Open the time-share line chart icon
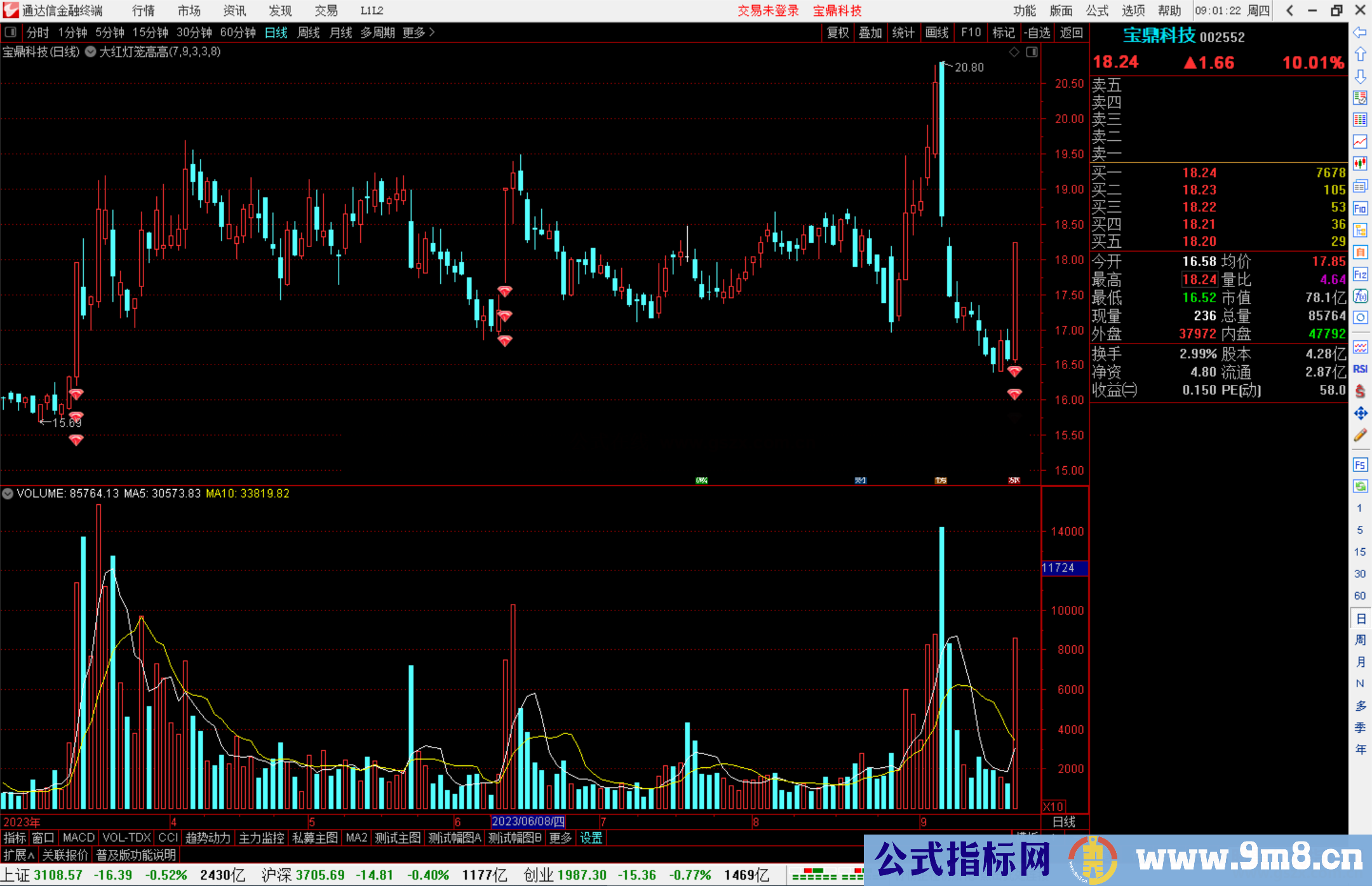The image size is (1372, 886). click(1360, 142)
